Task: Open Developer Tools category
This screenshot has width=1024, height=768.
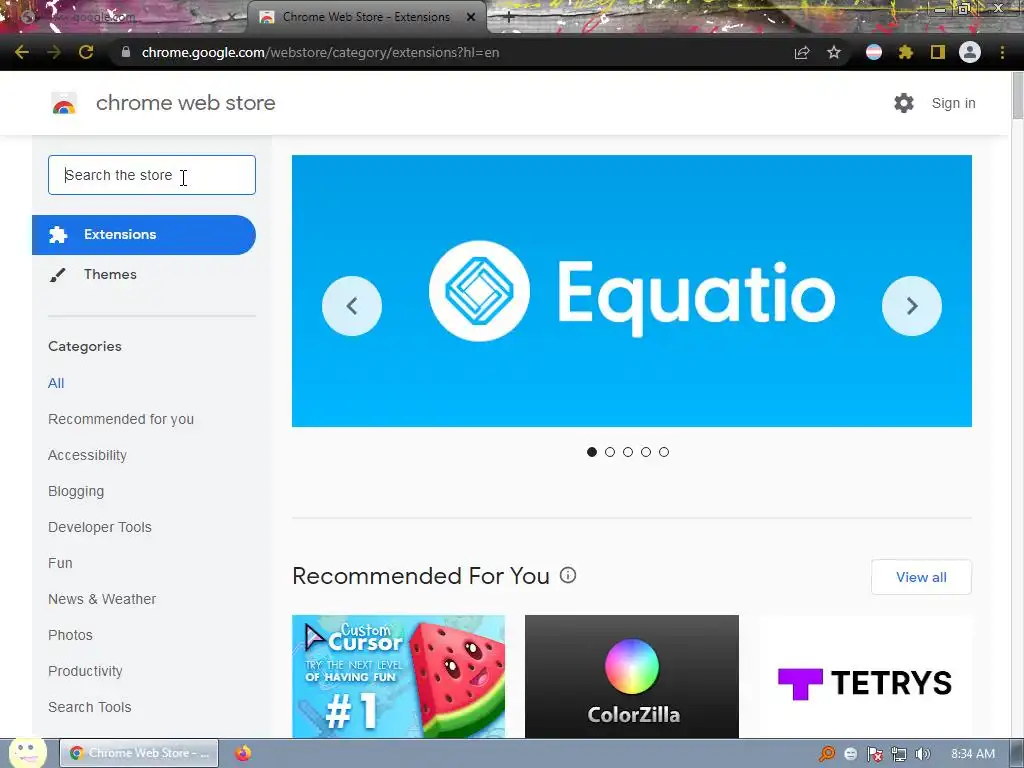Action: 100,527
